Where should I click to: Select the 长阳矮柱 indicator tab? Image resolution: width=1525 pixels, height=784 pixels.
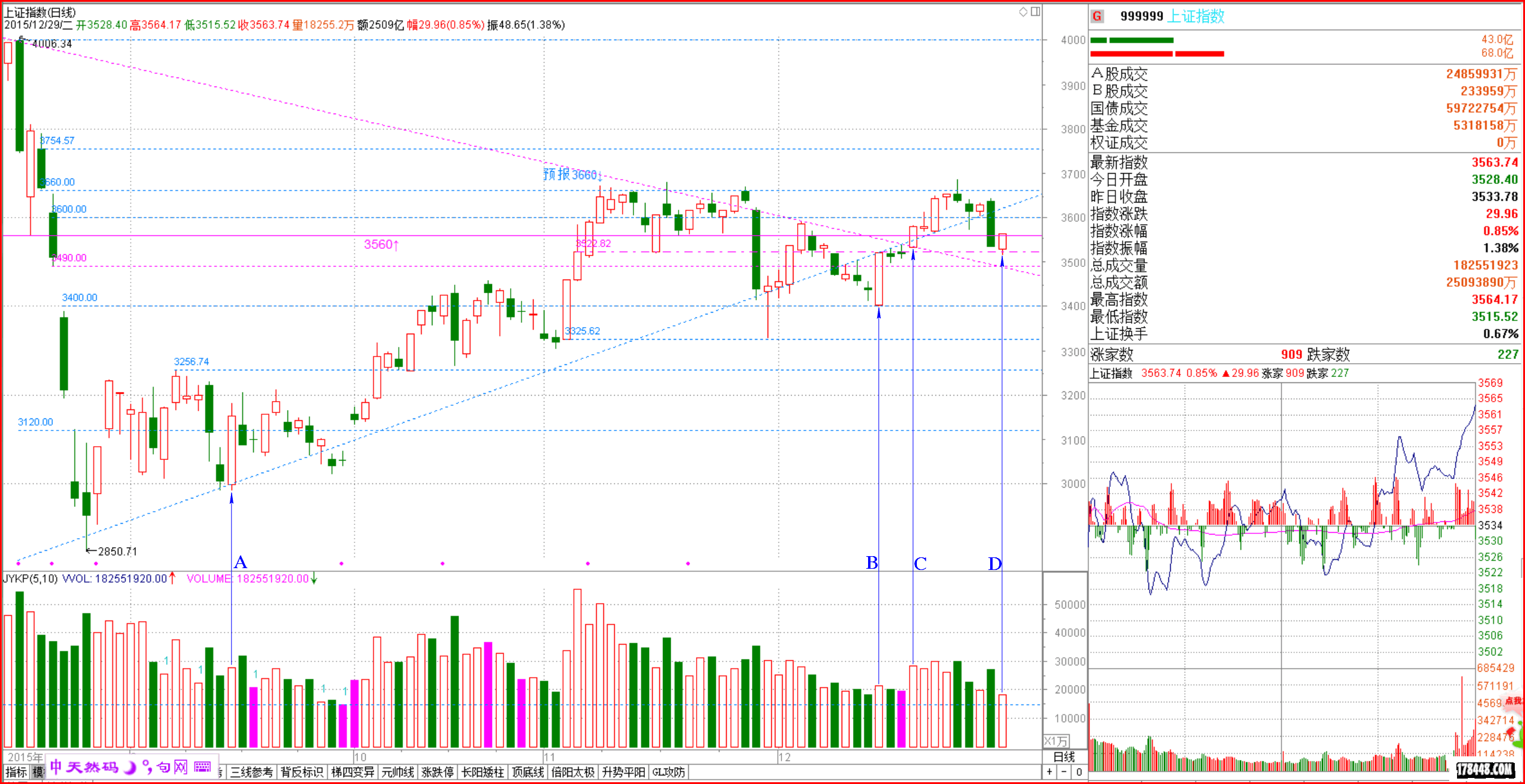tap(482, 772)
